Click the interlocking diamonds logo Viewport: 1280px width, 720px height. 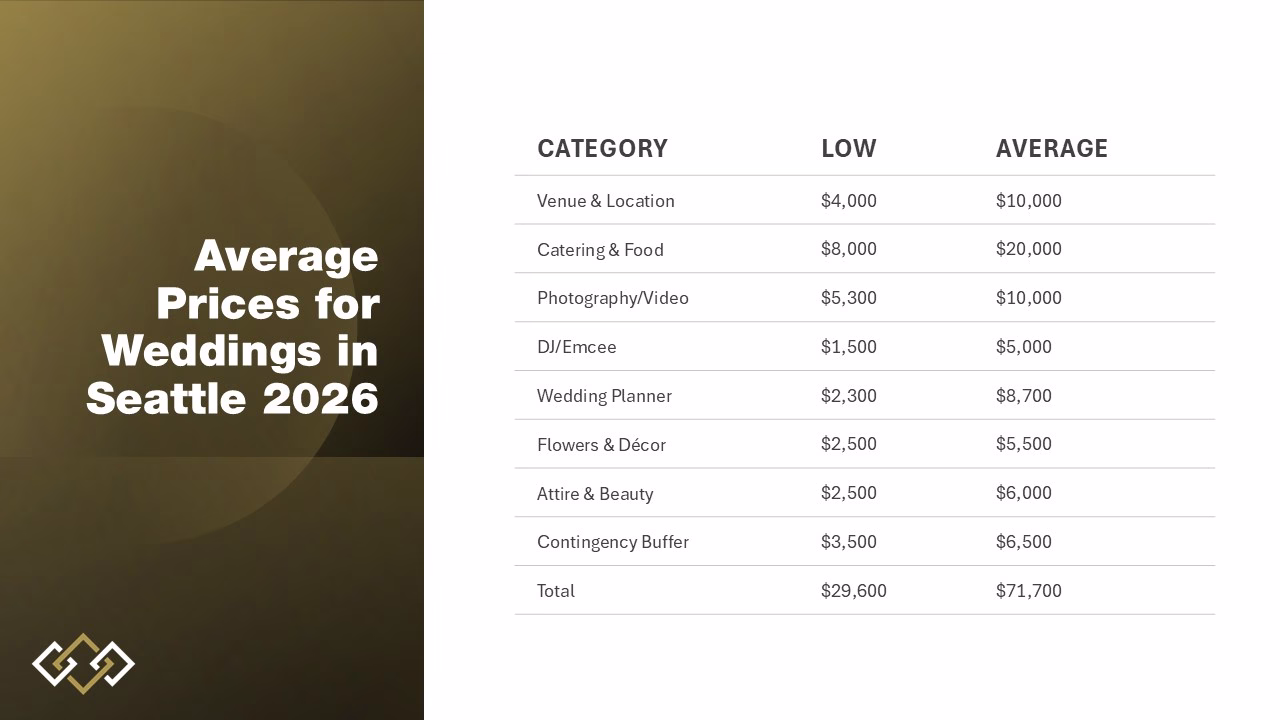pyautogui.click(x=83, y=663)
